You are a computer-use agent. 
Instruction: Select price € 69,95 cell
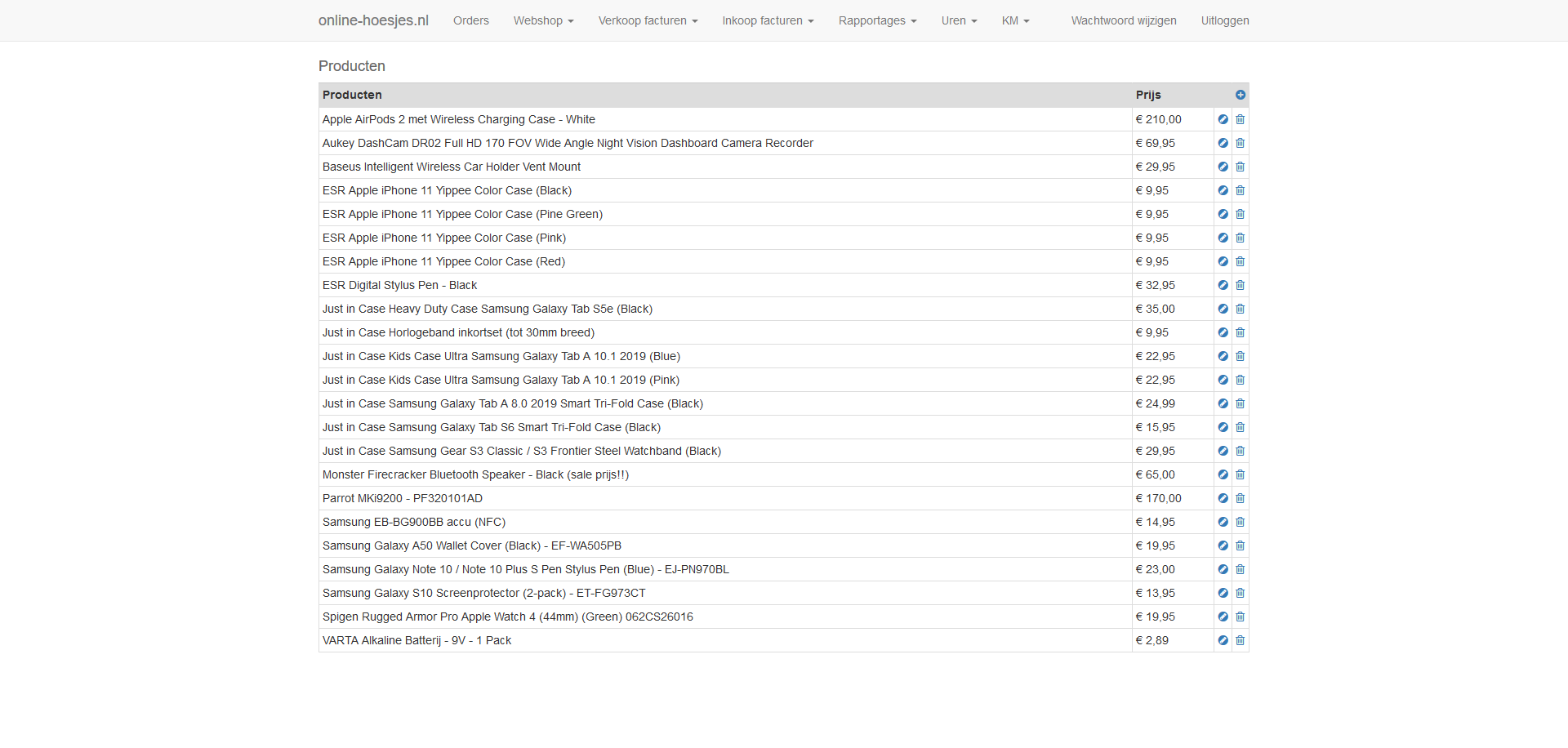[1173, 143]
